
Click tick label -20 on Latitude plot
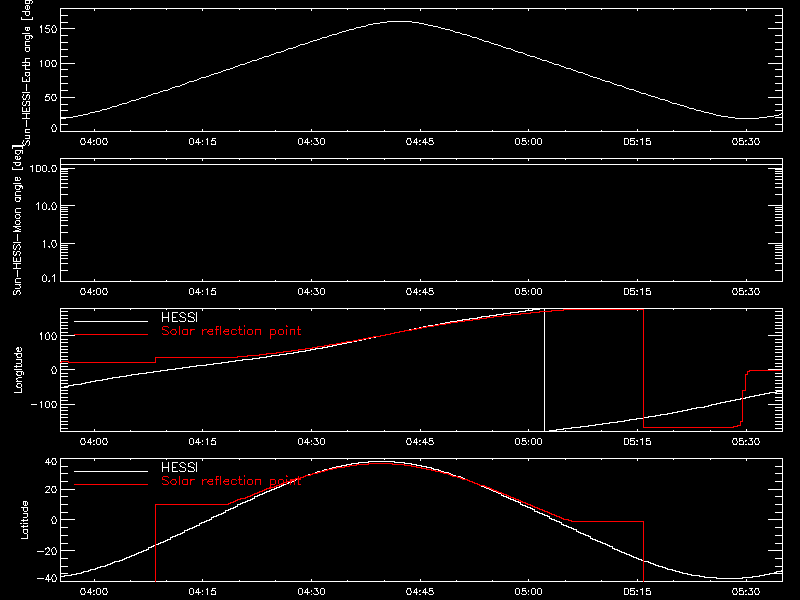point(47,551)
